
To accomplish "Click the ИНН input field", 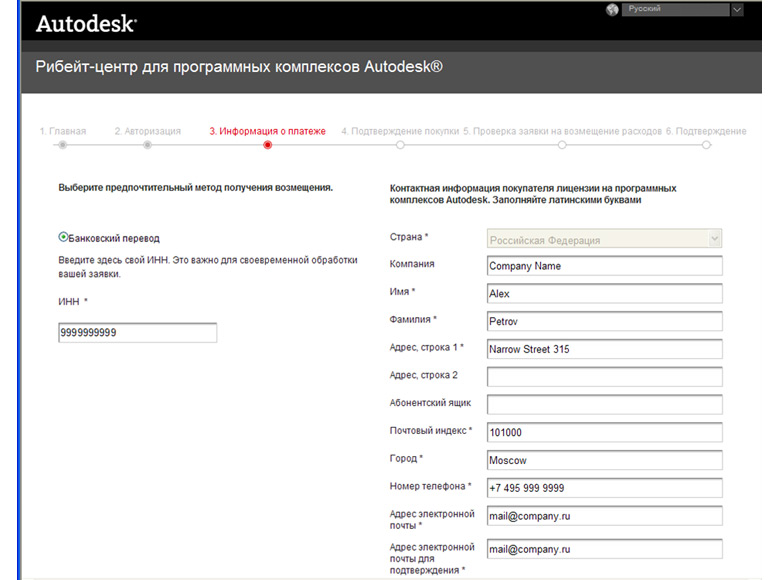I will tap(137, 333).
